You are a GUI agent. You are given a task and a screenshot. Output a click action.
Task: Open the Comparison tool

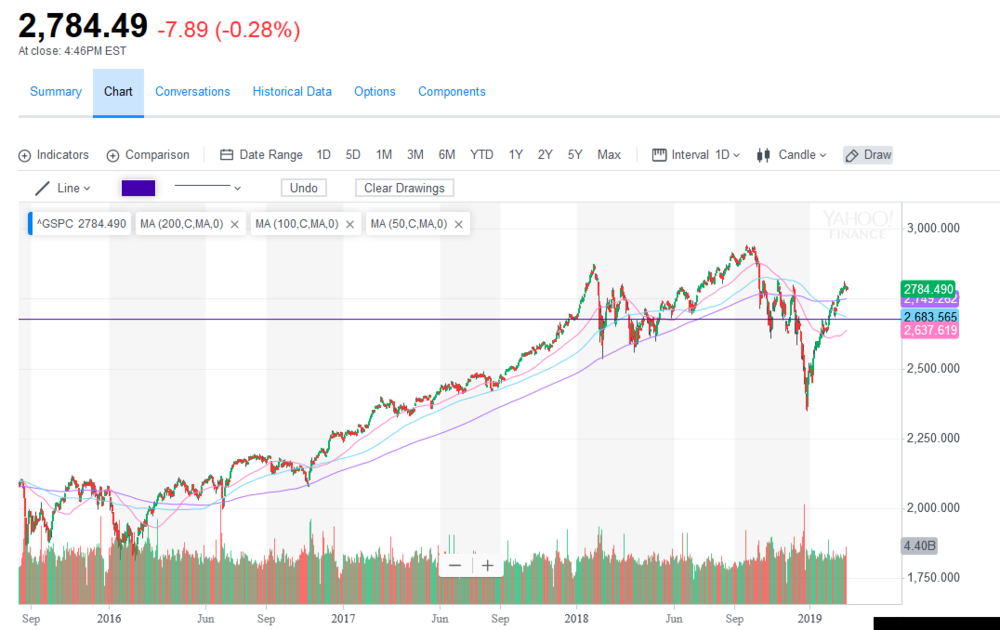pyautogui.click(x=148, y=154)
